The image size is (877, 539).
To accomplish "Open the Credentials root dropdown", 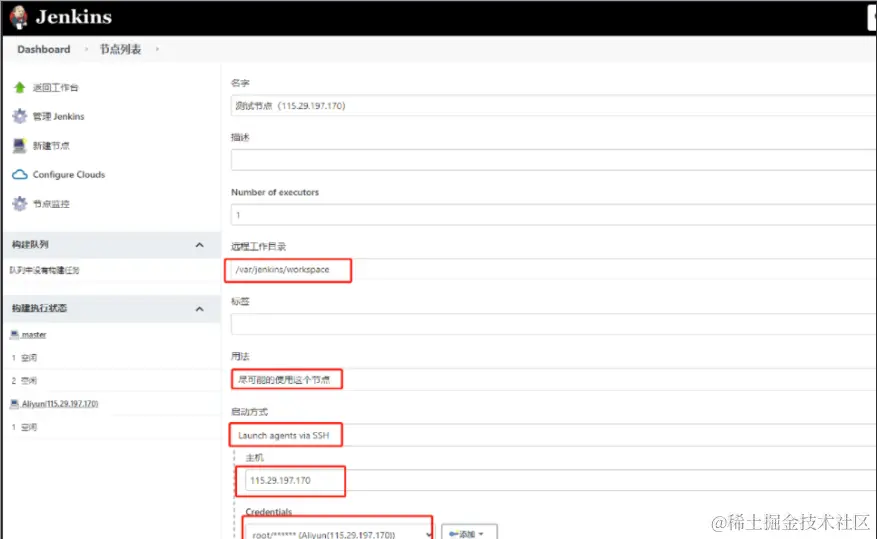I will (339, 533).
